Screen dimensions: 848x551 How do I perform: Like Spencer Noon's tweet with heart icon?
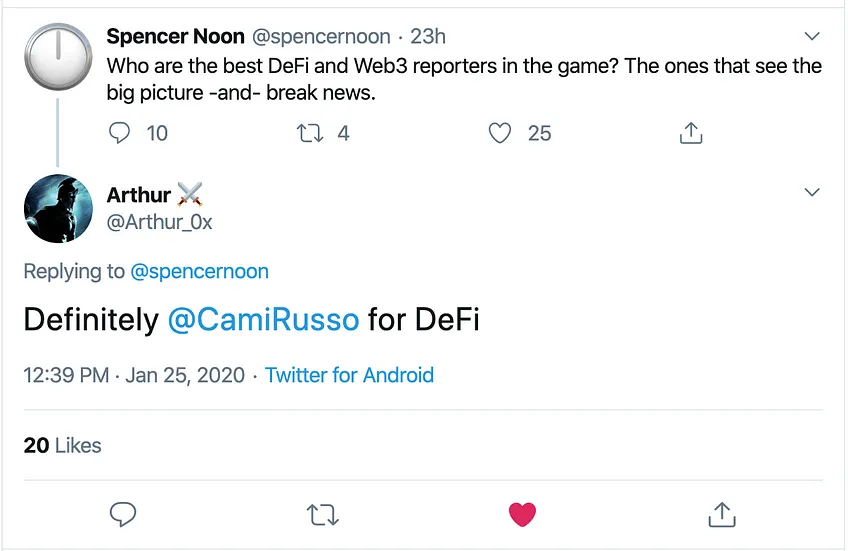500,133
